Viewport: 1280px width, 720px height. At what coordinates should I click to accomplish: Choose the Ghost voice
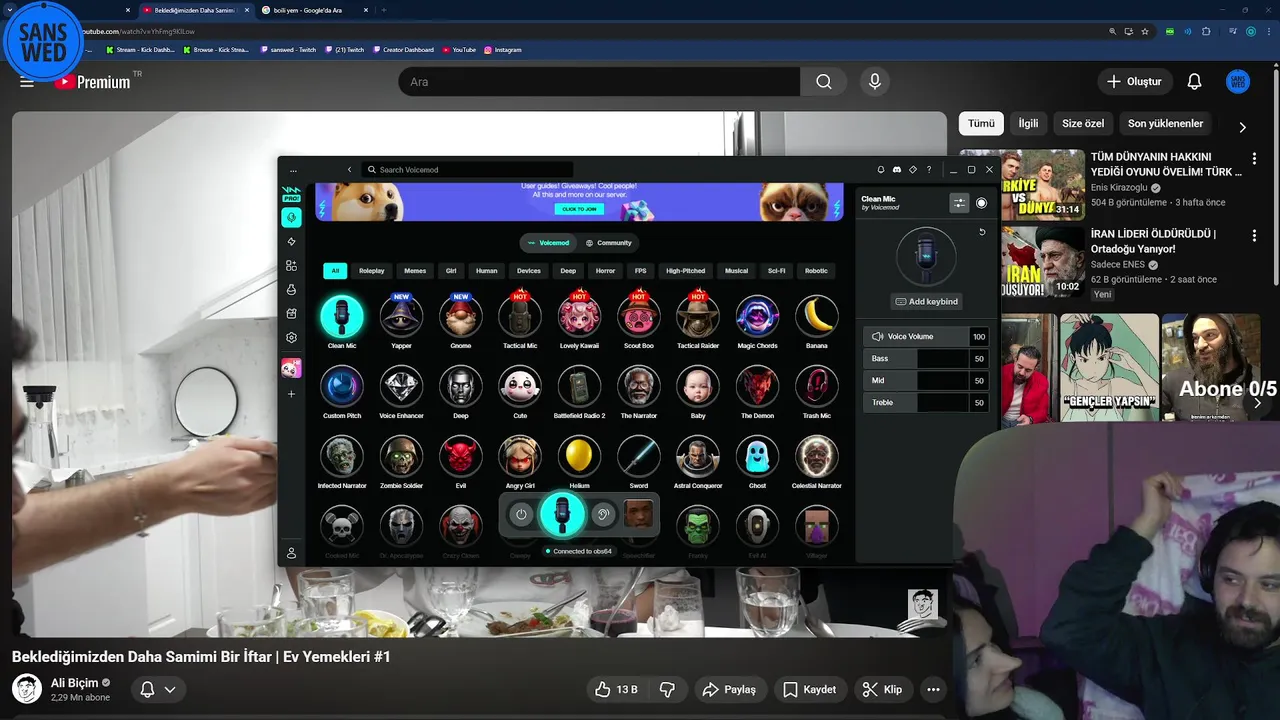pos(757,457)
